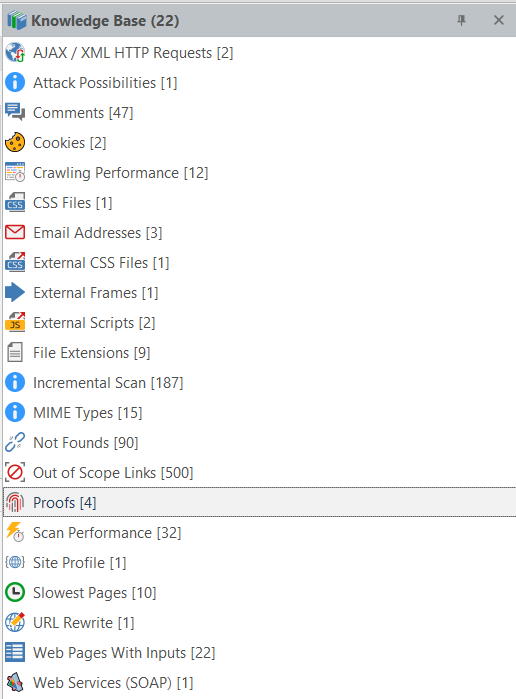Click the AJAX / XML HTTP Requests globe icon
Screen dimensions: 516x699
click(x=15, y=53)
